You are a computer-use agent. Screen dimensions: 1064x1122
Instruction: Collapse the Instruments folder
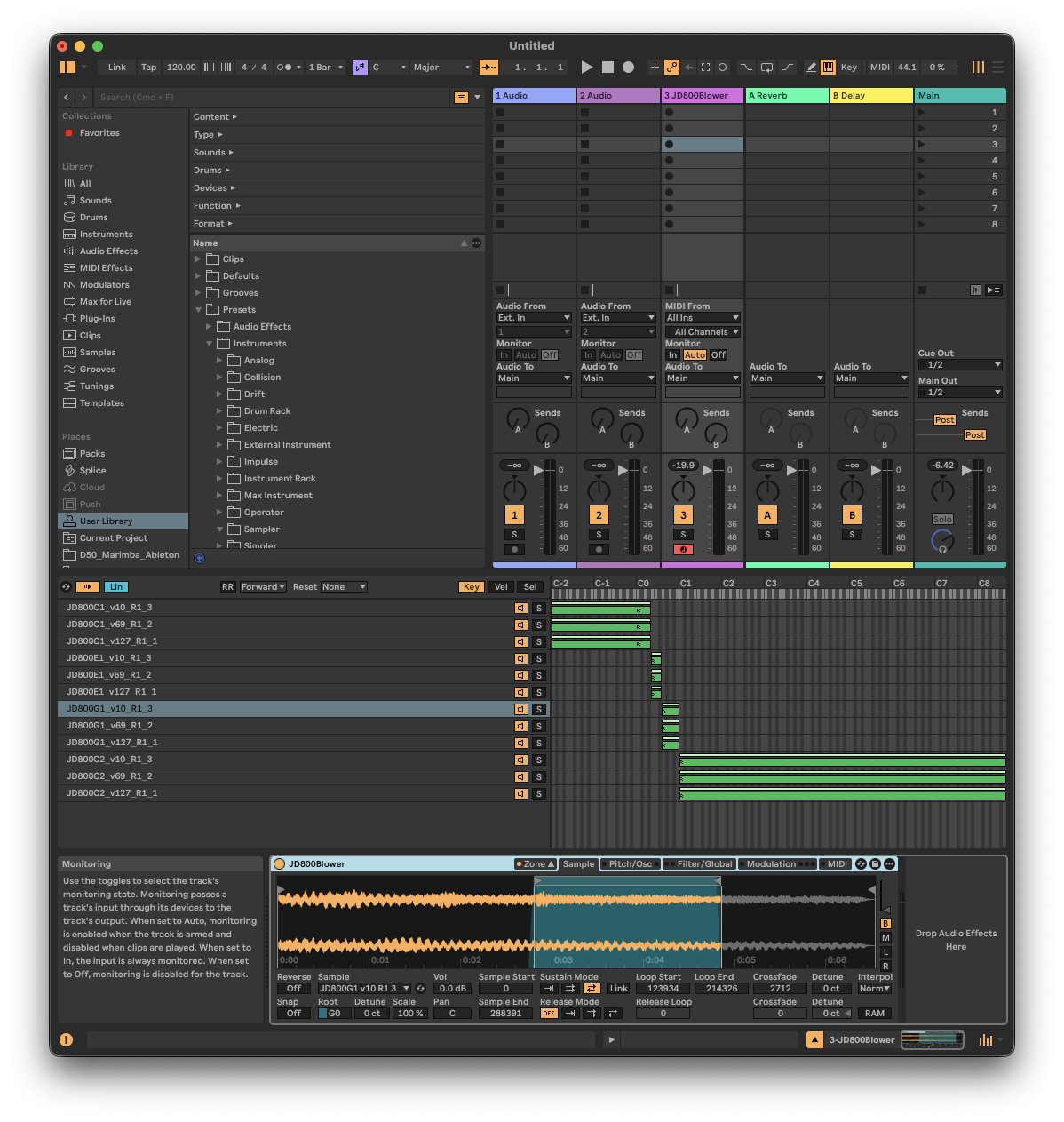pos(210,343)
